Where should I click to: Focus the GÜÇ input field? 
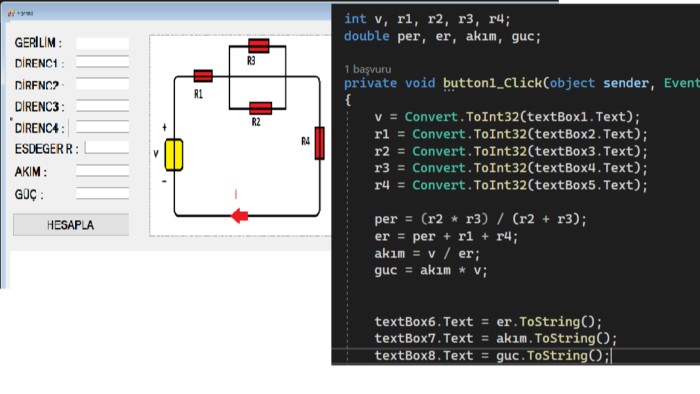coord(102,193)
